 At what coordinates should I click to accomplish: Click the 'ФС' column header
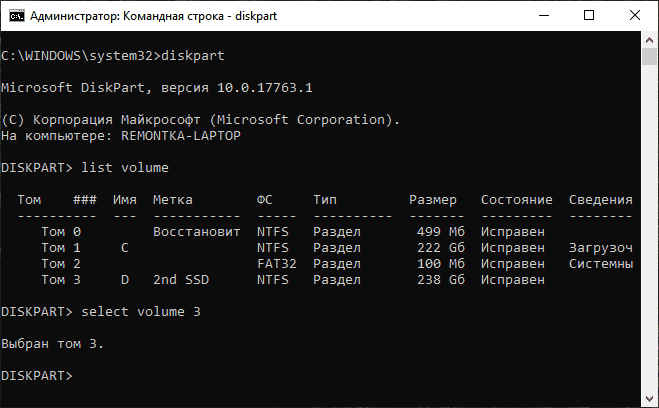(x=265, y=200)
